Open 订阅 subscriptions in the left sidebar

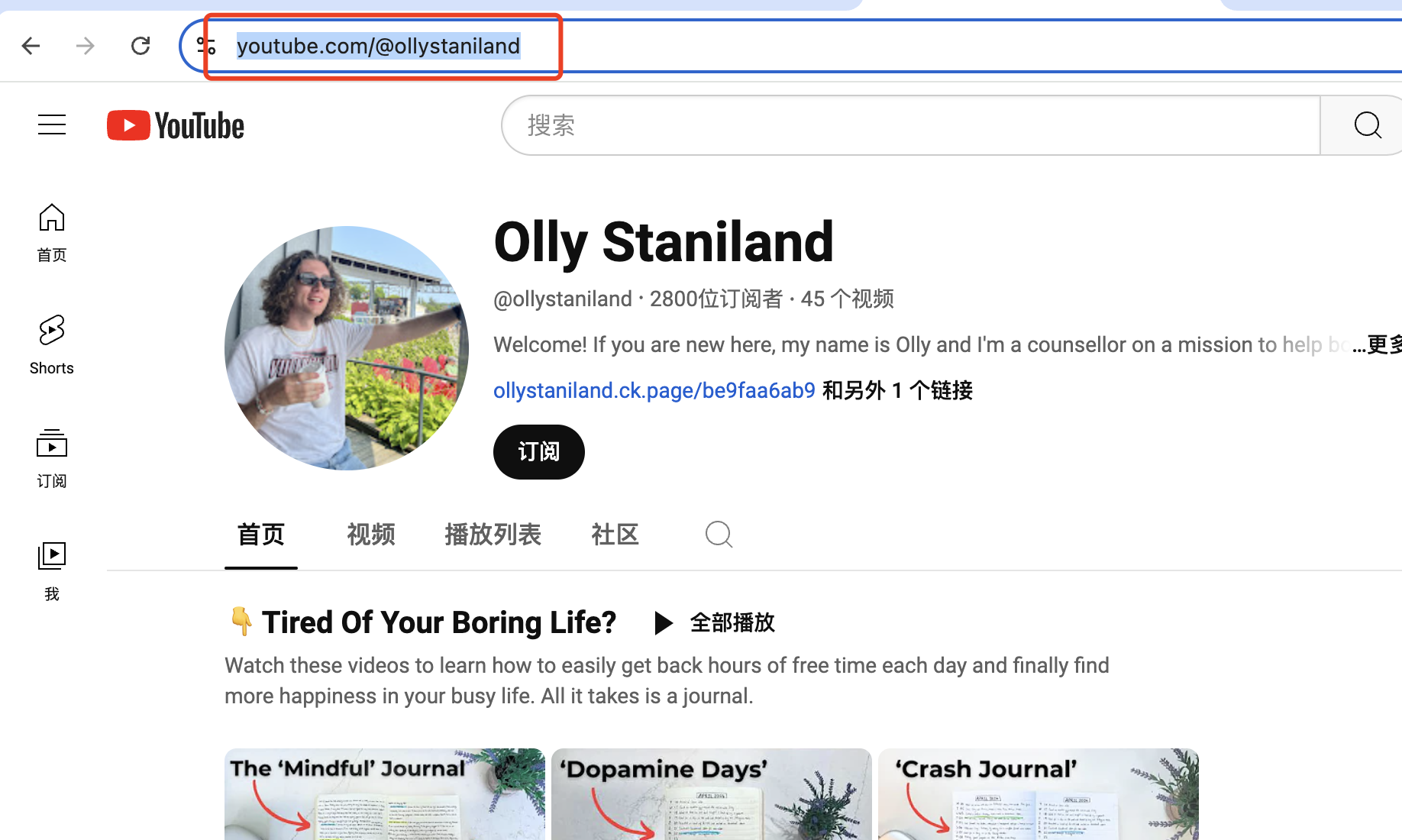[52, 458]
